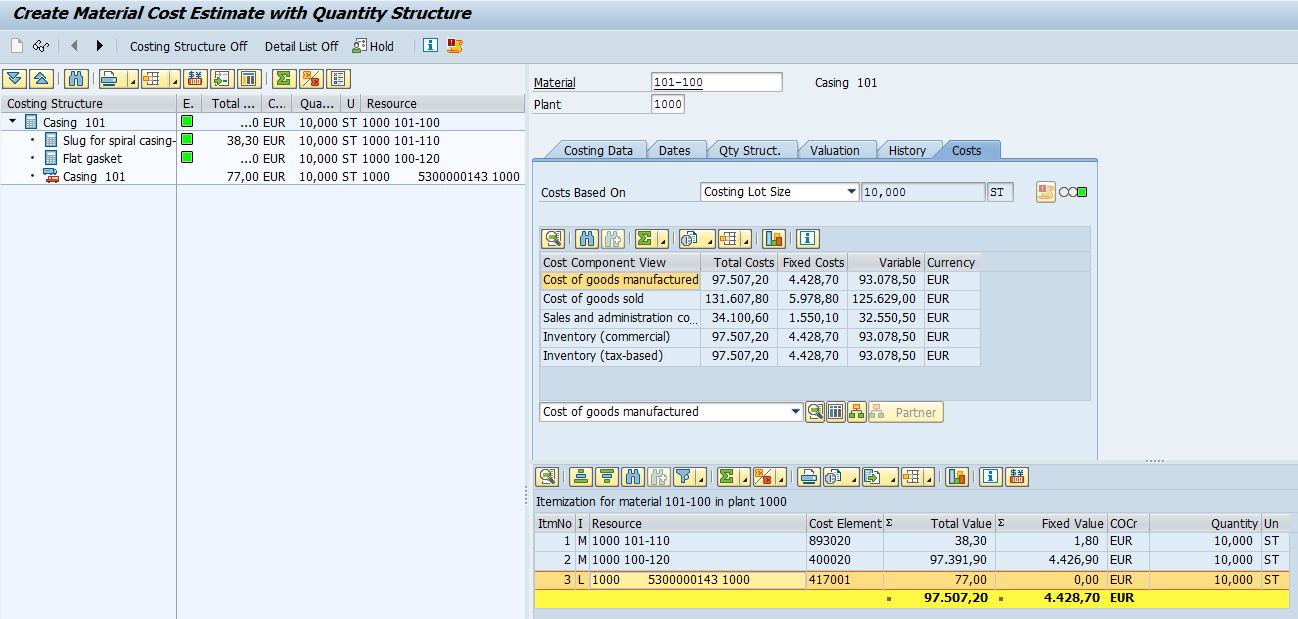Click green status indicator for Flat gasket
The width and height of the screenshot is (1298, 619).
(187, 158)
